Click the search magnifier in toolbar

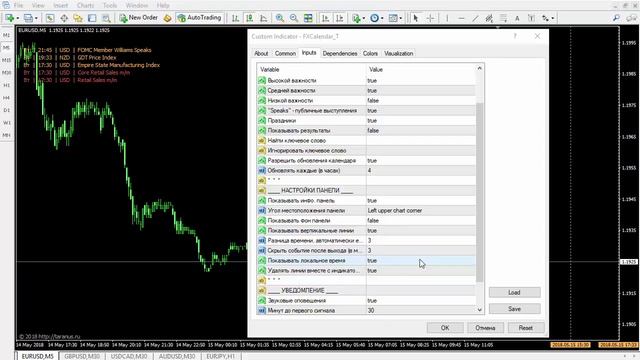pos(616,18)
